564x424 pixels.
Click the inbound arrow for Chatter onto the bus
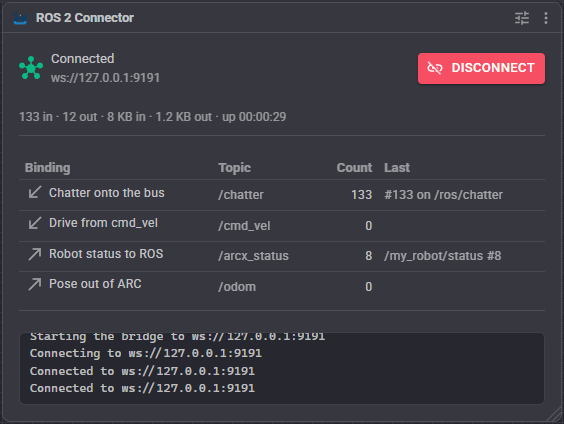click(x=35, y=192)
